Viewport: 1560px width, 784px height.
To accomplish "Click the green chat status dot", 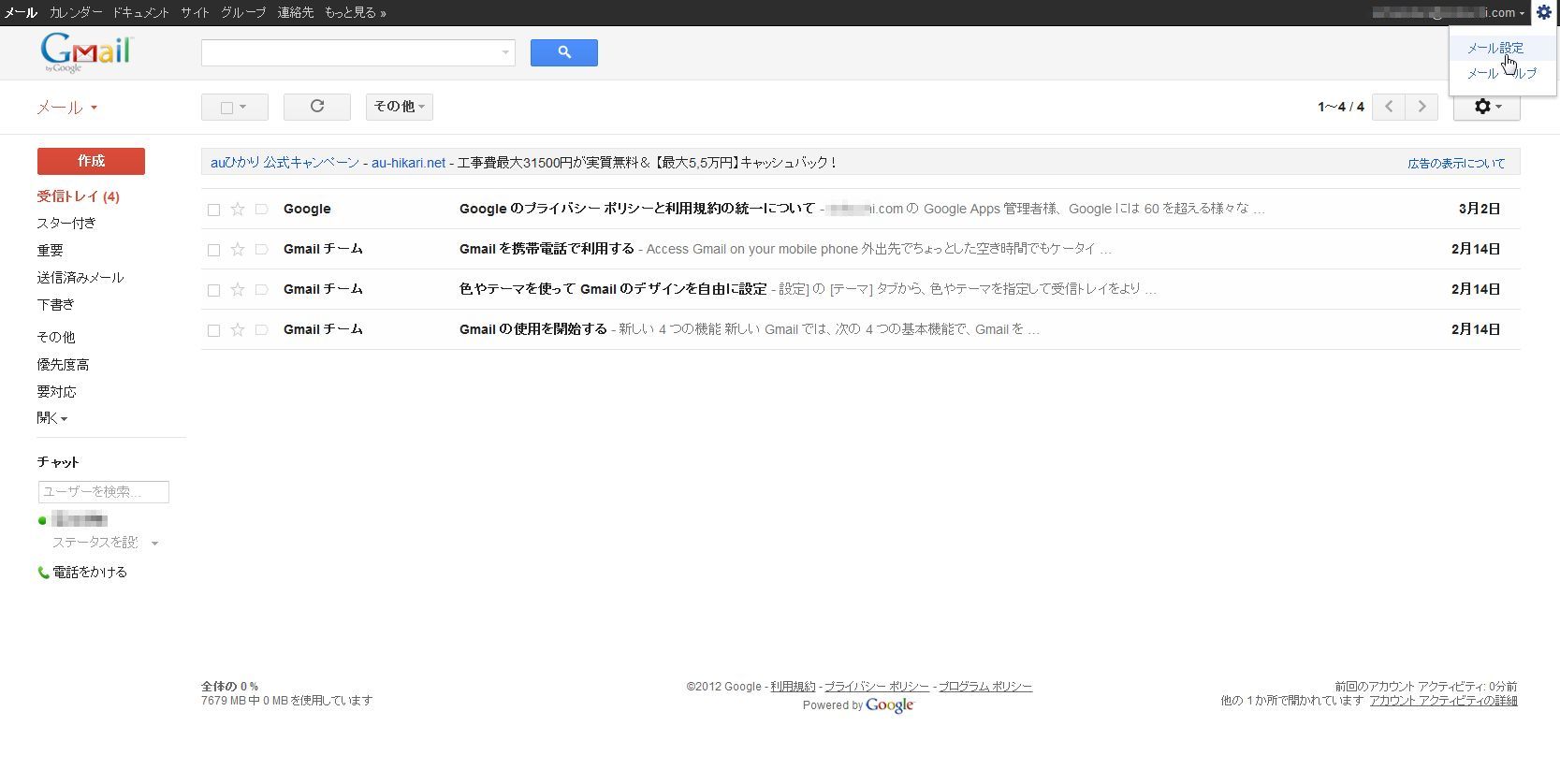I will click(x=42, y=520).
